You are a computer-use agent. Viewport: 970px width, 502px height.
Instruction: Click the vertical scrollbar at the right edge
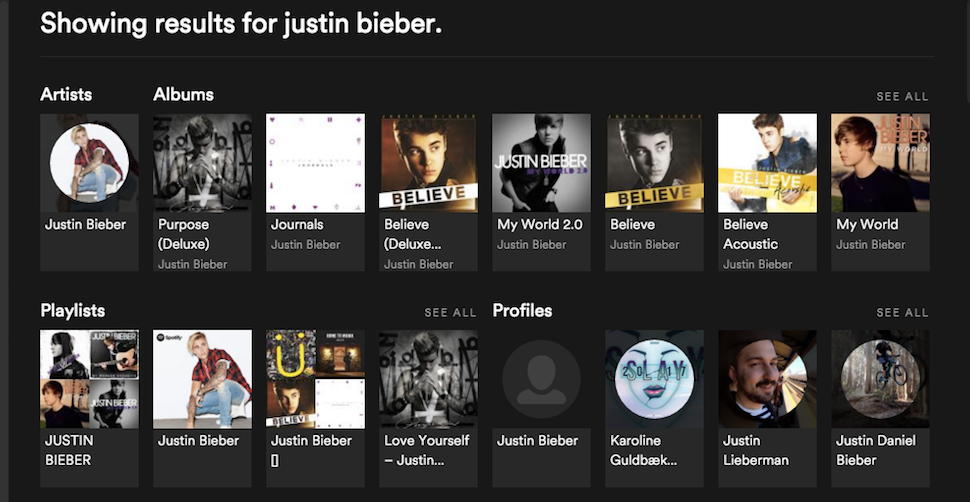(x=966, y=50)
